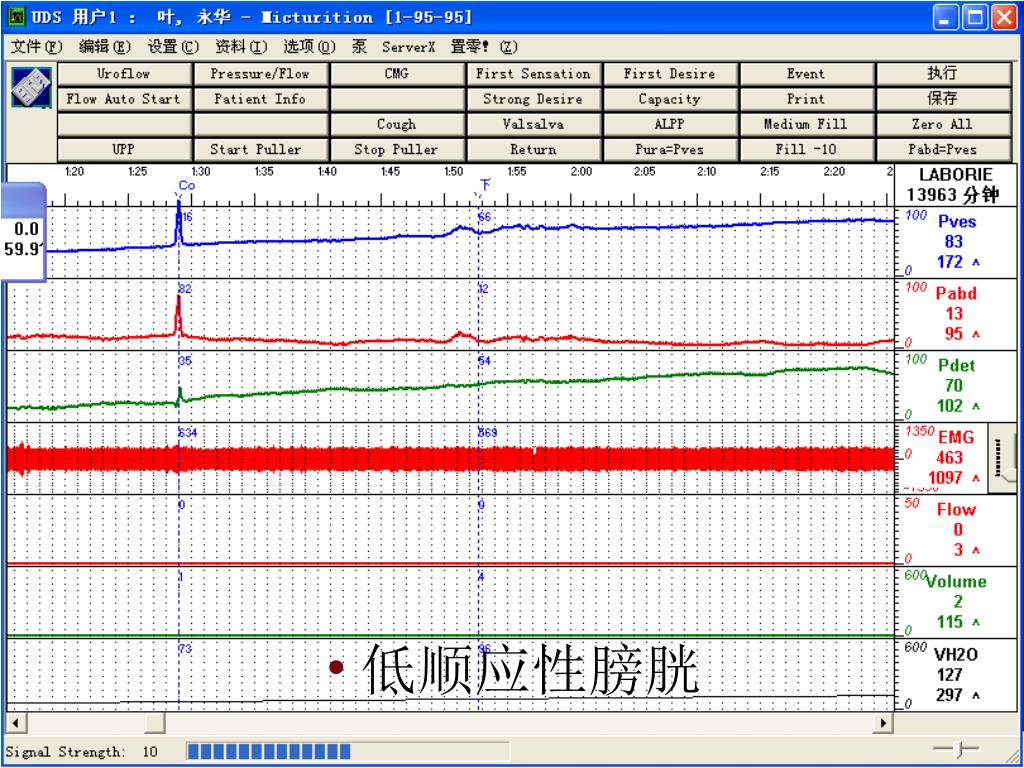The height and width of the screenshot is (768, 1024).
Task: Expand the Volume scale caret next to 115
Action: tap(976, 622)
